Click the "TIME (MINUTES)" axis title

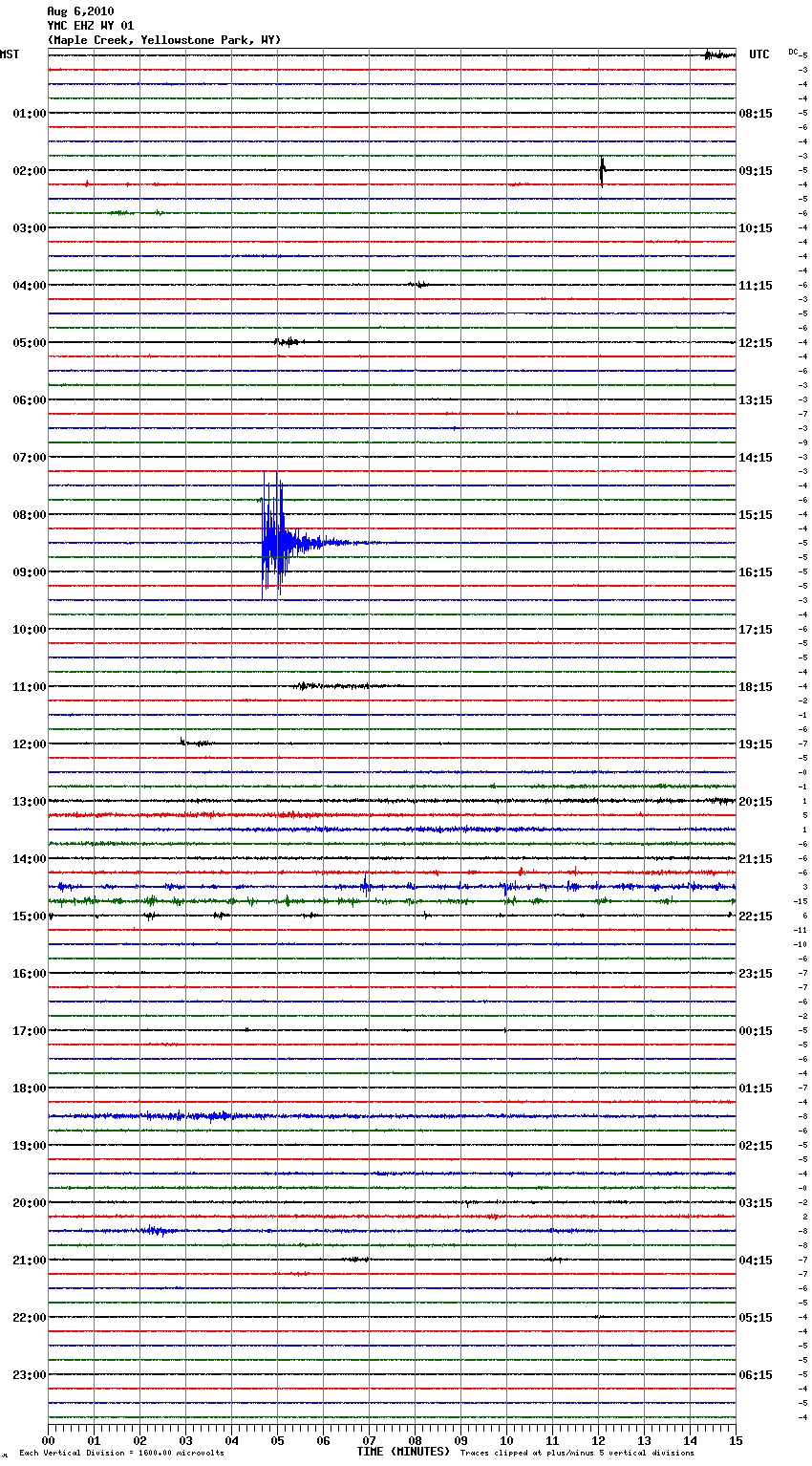403,1452
